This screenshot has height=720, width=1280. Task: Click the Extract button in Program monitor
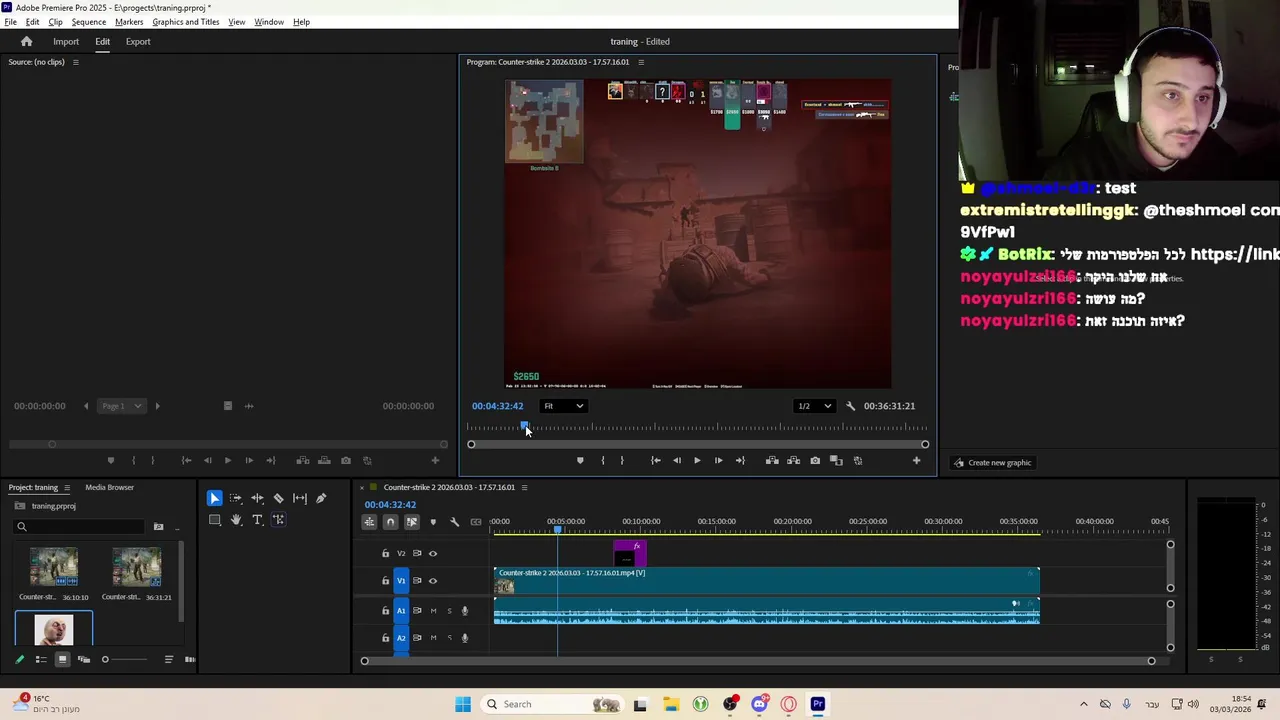793,461
